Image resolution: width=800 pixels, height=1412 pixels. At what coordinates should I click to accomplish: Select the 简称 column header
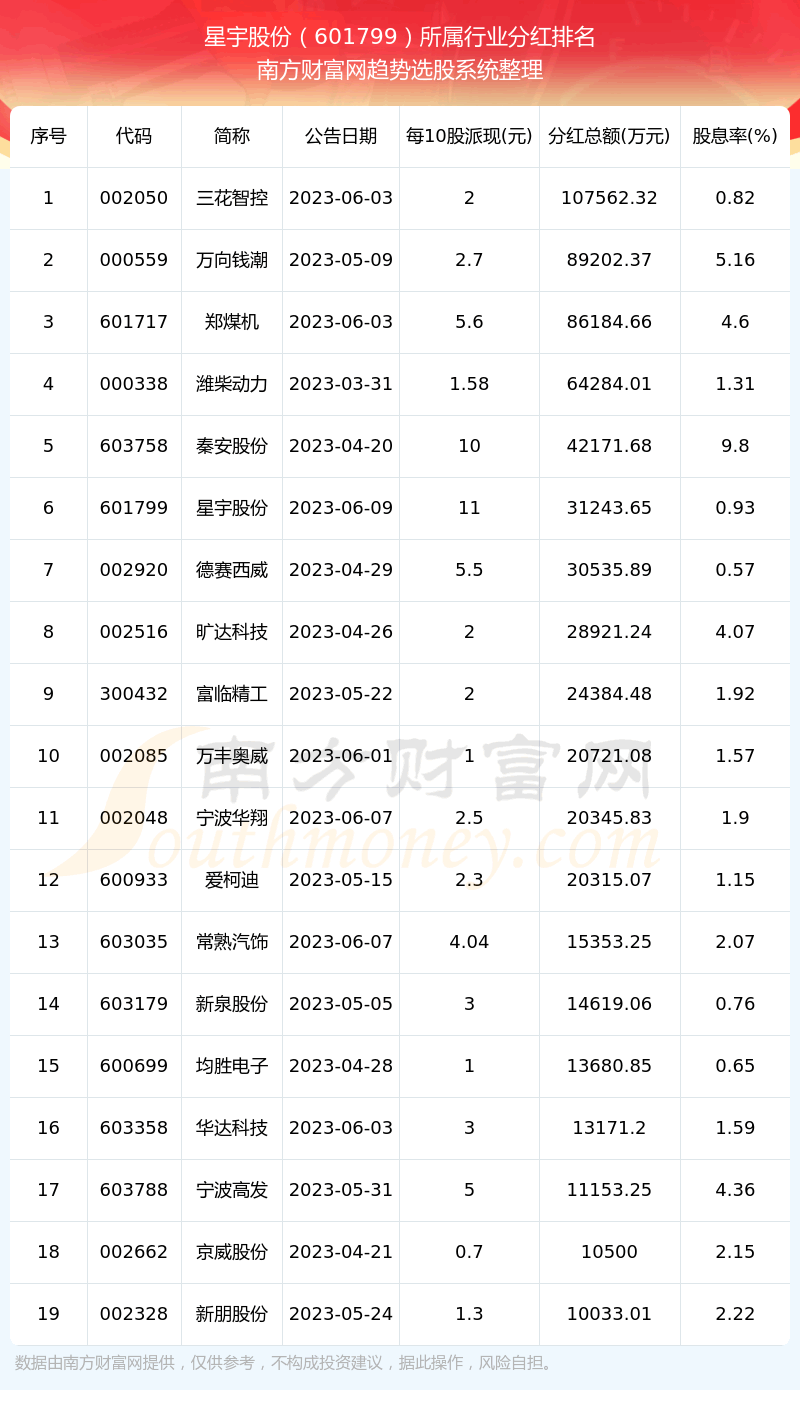[x=232, y=136]
